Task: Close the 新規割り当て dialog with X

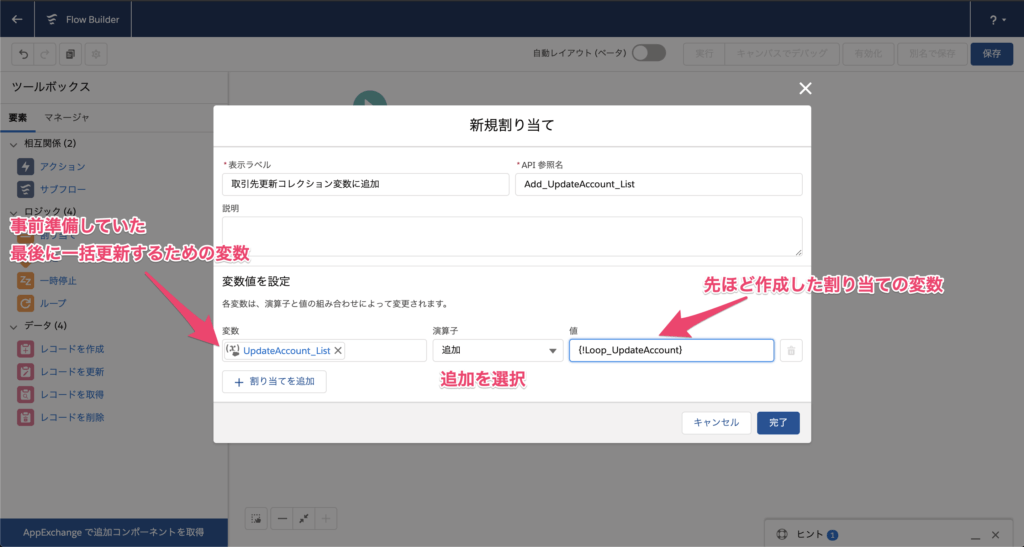Action: [x=805, y=88]
